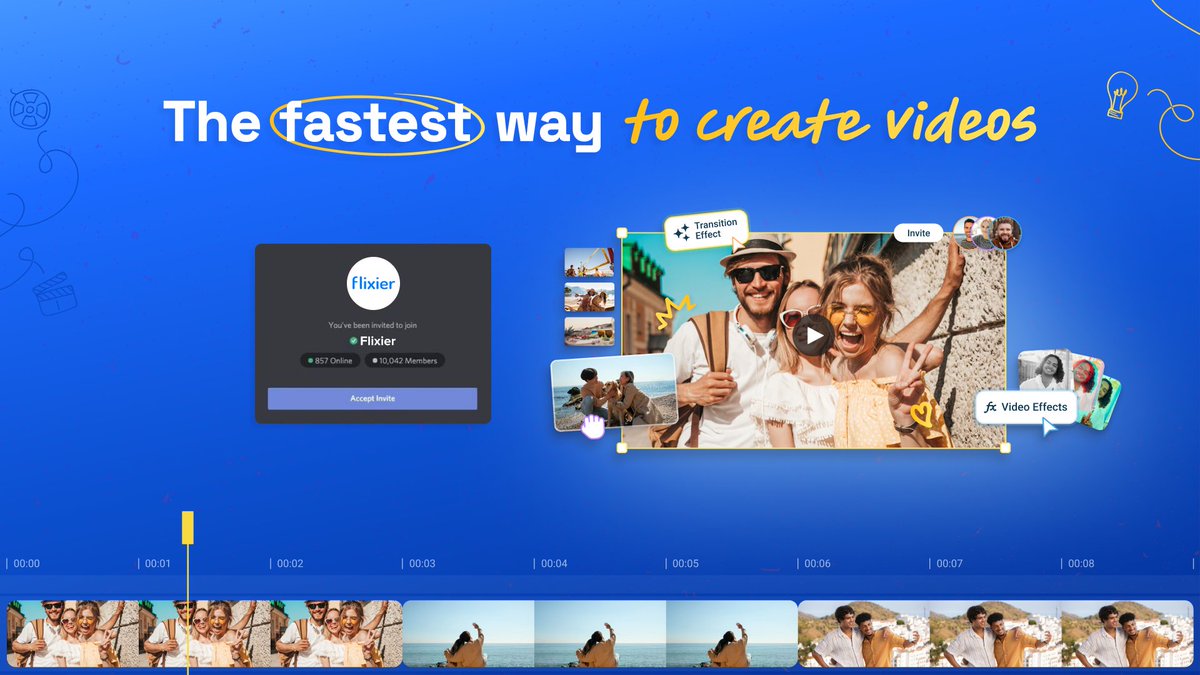
Task: Click the hand cursor icon on beach thumbnail
Action: click(x=594, y=427)
